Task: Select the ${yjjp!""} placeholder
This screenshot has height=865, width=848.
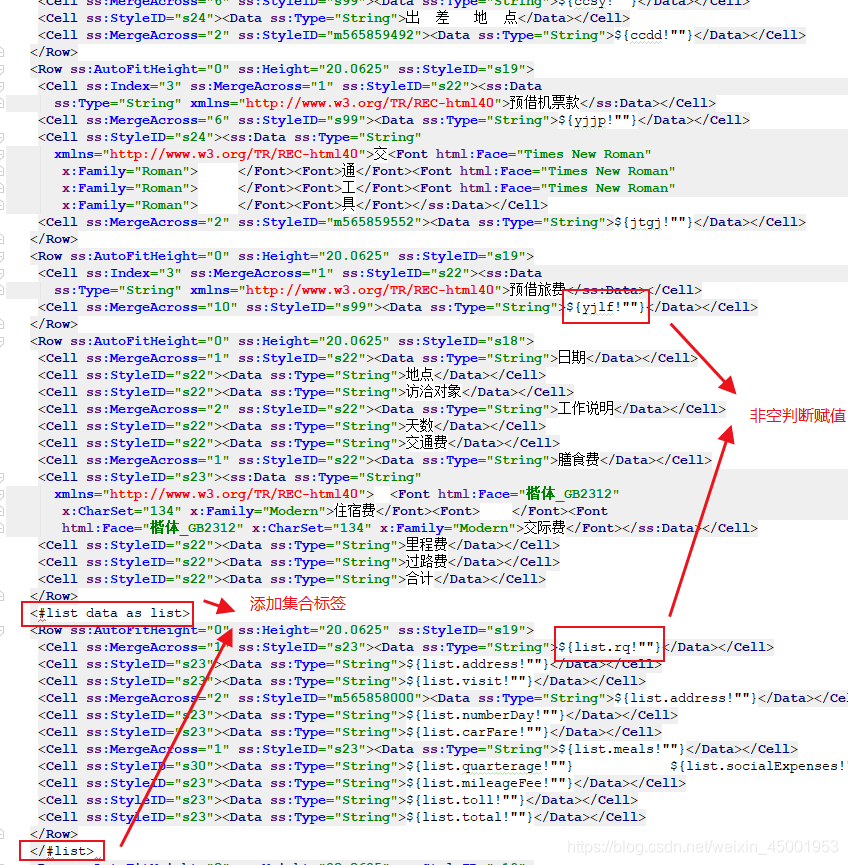Action: pyautogui.click(x=598, y=120)
